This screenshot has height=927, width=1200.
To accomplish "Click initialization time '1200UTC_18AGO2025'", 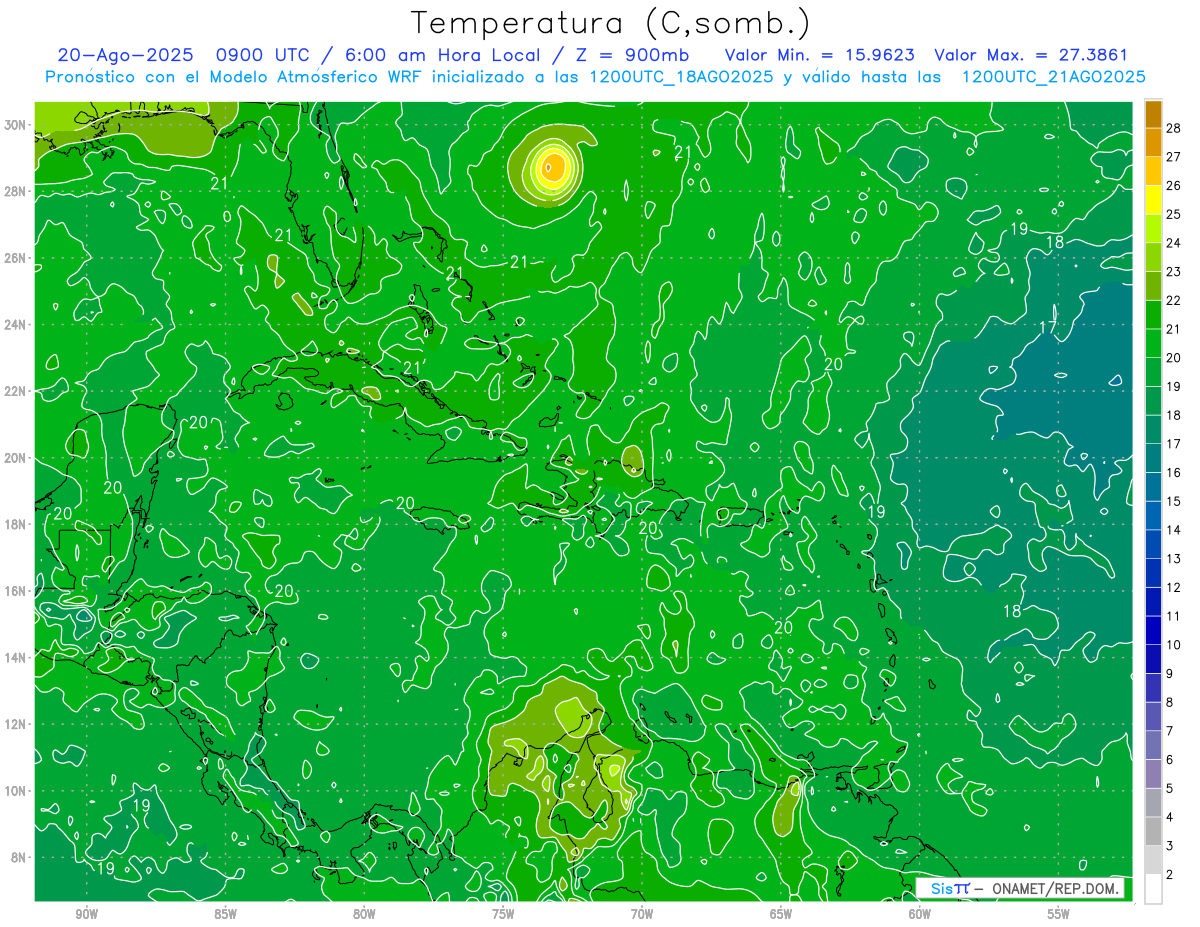I will pos(680,77).
